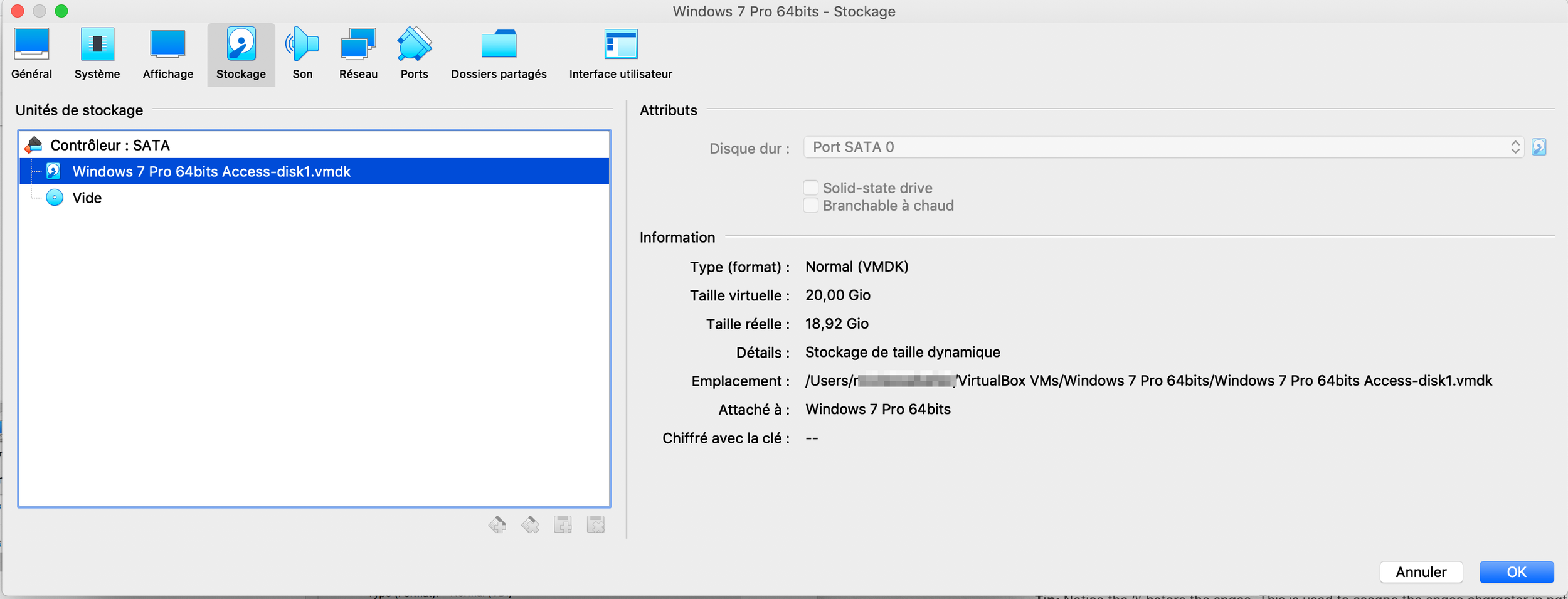Select Windows 7 Pro 64bits Access-disk1.vmdk disk
This screenshot has width=1568, height=599.
pyautogui.click(x=314, y=171)
